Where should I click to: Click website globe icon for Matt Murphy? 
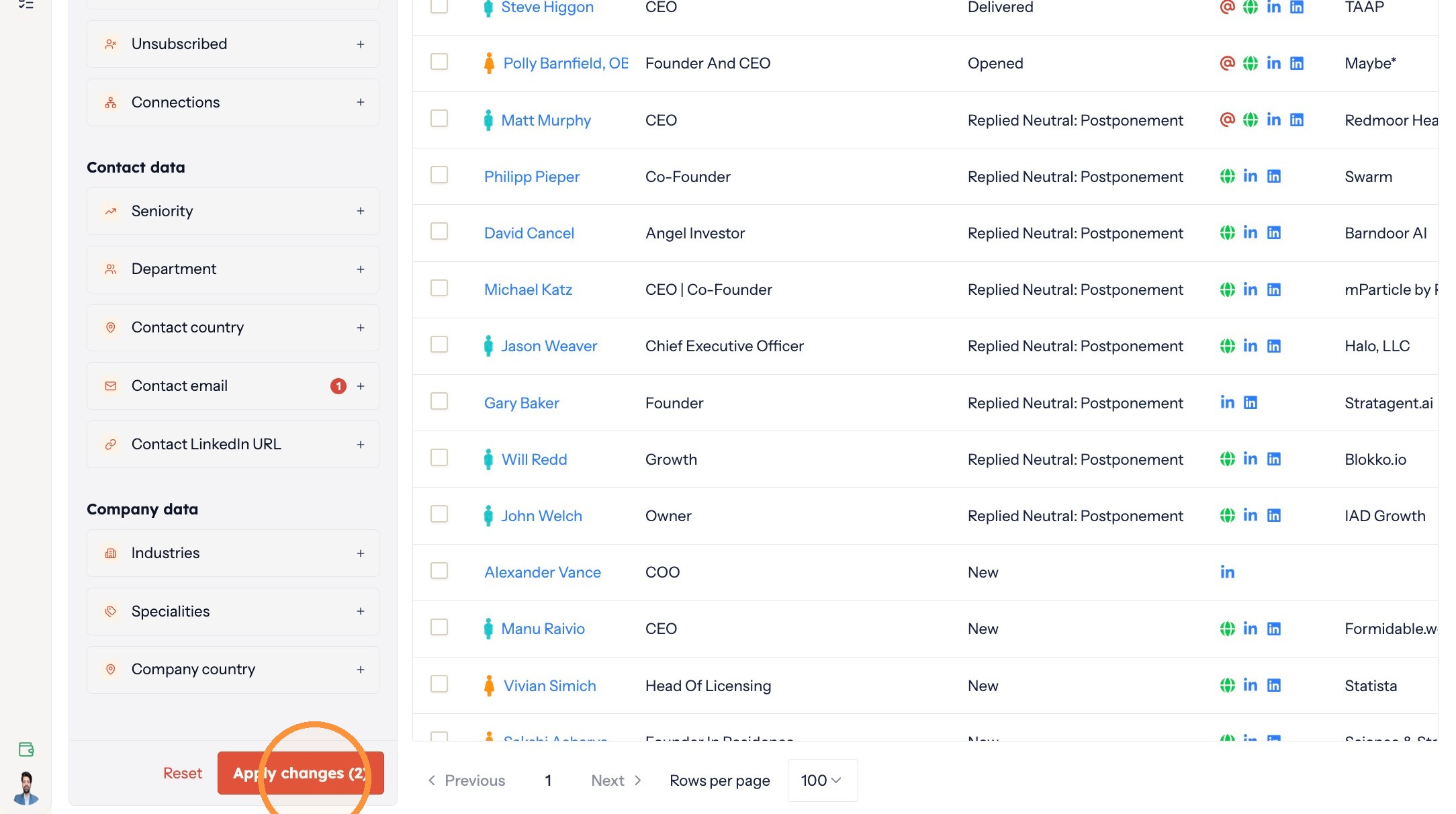tap(1250, 120)
